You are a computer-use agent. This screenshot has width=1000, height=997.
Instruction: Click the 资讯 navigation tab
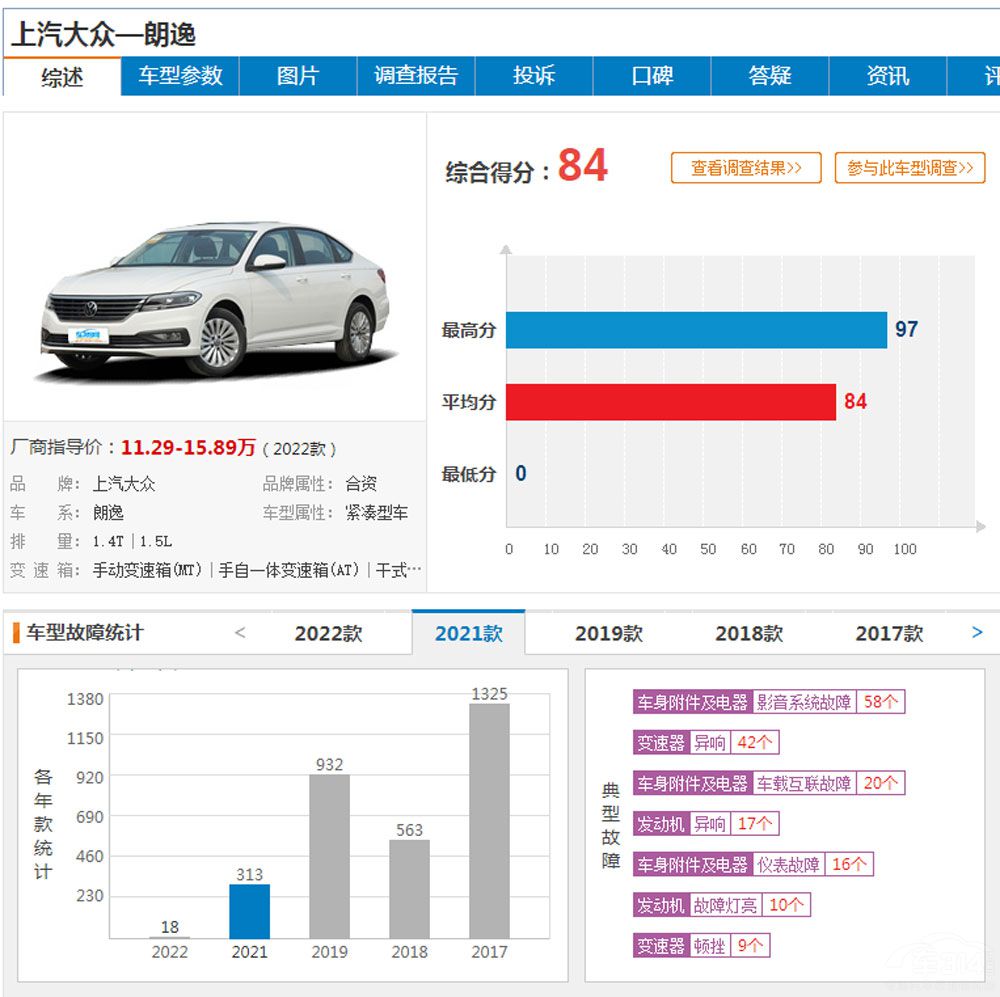coord(888,76)
